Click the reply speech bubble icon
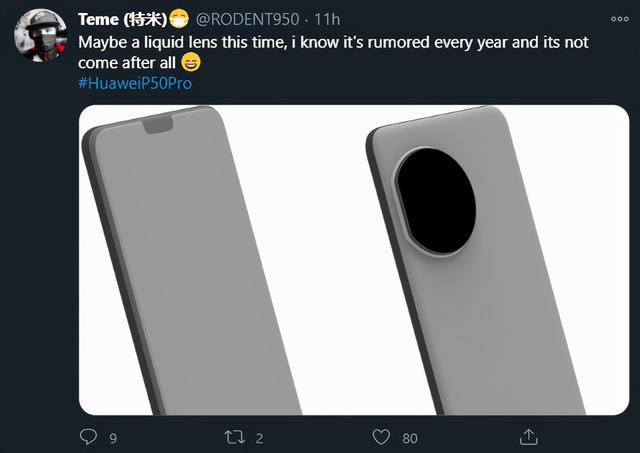Image resolution: width=640 pixels, height=453 pixels. coord(88,437)
